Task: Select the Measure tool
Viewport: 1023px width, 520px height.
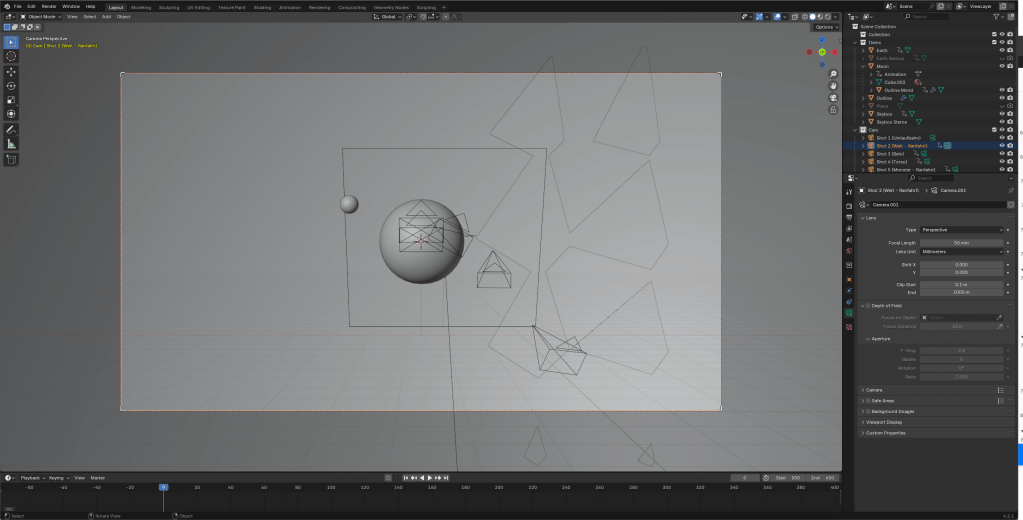Action: [11, 144]
